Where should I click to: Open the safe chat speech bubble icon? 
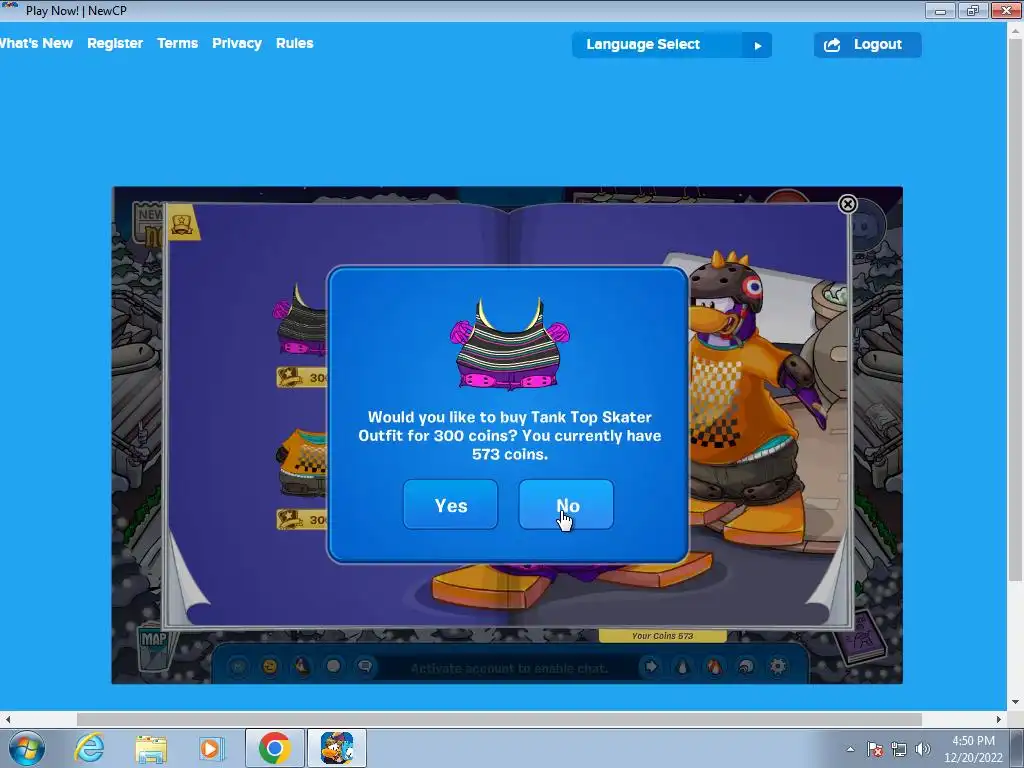(x=365, y=666)
